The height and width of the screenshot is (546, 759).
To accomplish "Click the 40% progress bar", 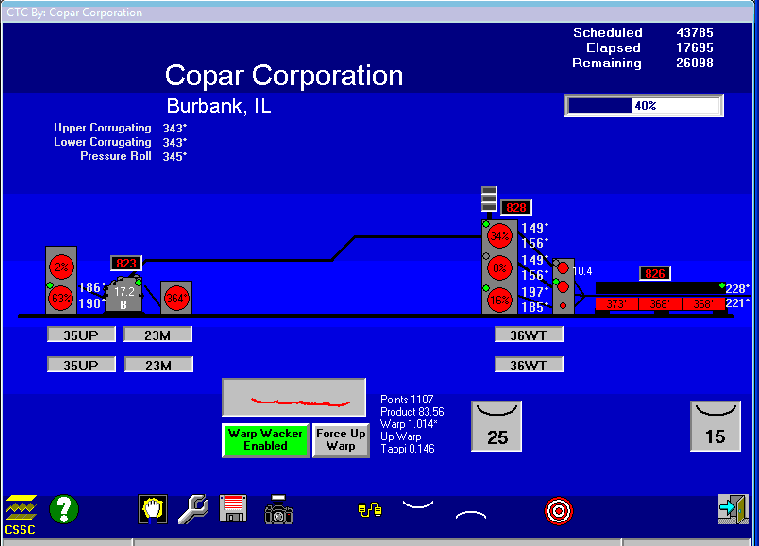I will [x=644, y=106].
